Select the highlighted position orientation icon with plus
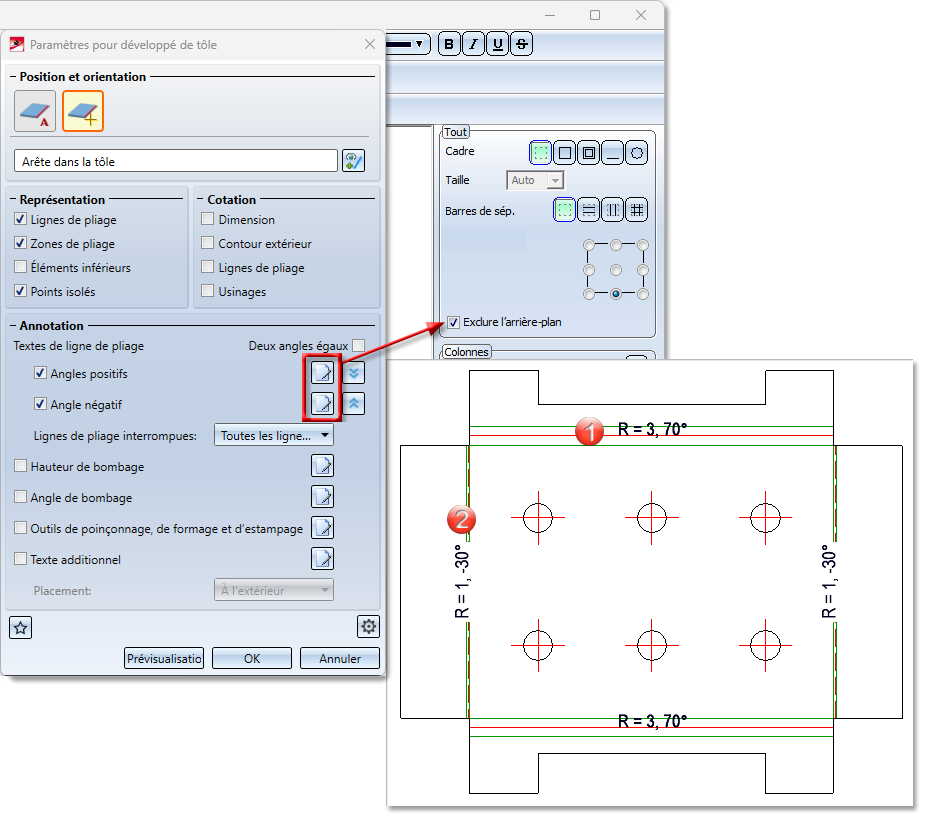 point(83,111)
